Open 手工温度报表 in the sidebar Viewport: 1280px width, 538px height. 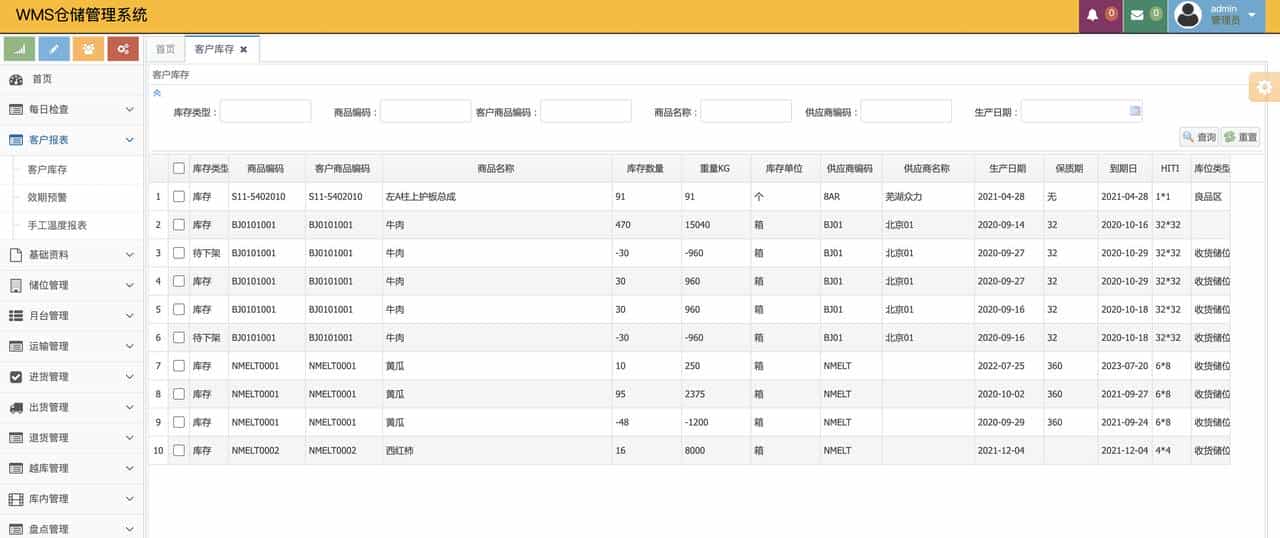(x=57, y=226)
